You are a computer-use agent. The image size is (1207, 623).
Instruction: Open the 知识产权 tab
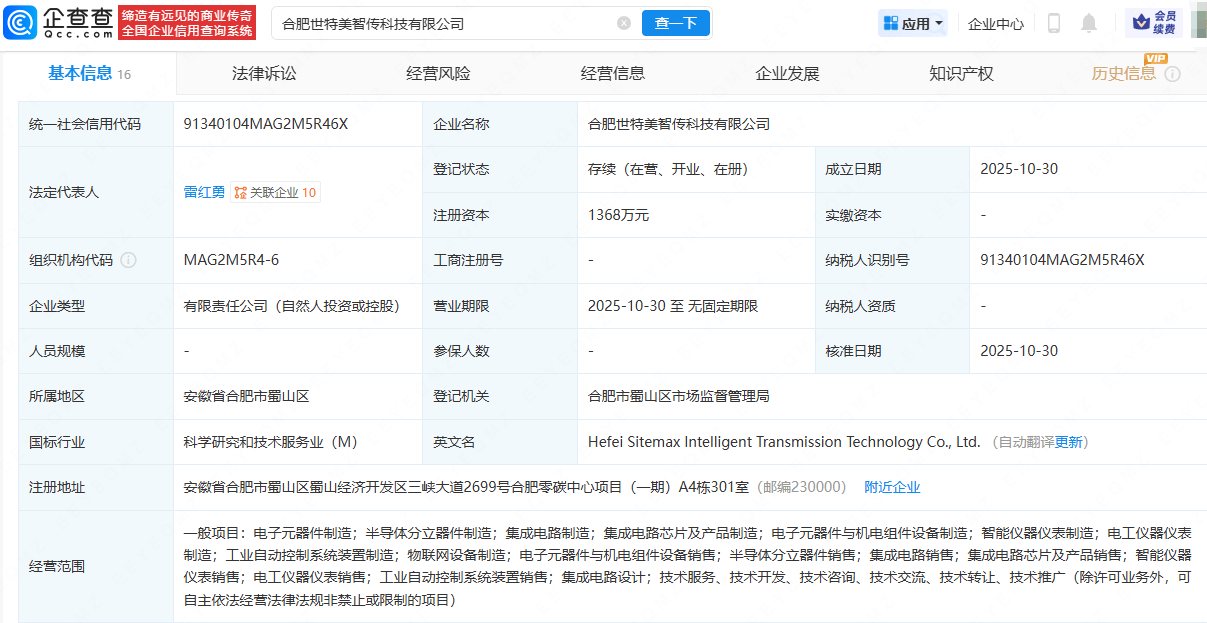point(961,74)
